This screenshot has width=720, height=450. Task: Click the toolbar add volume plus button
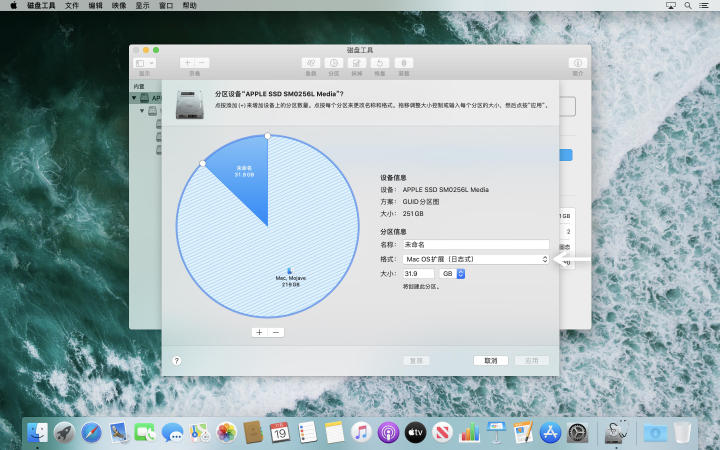click(x=187, y=62)
